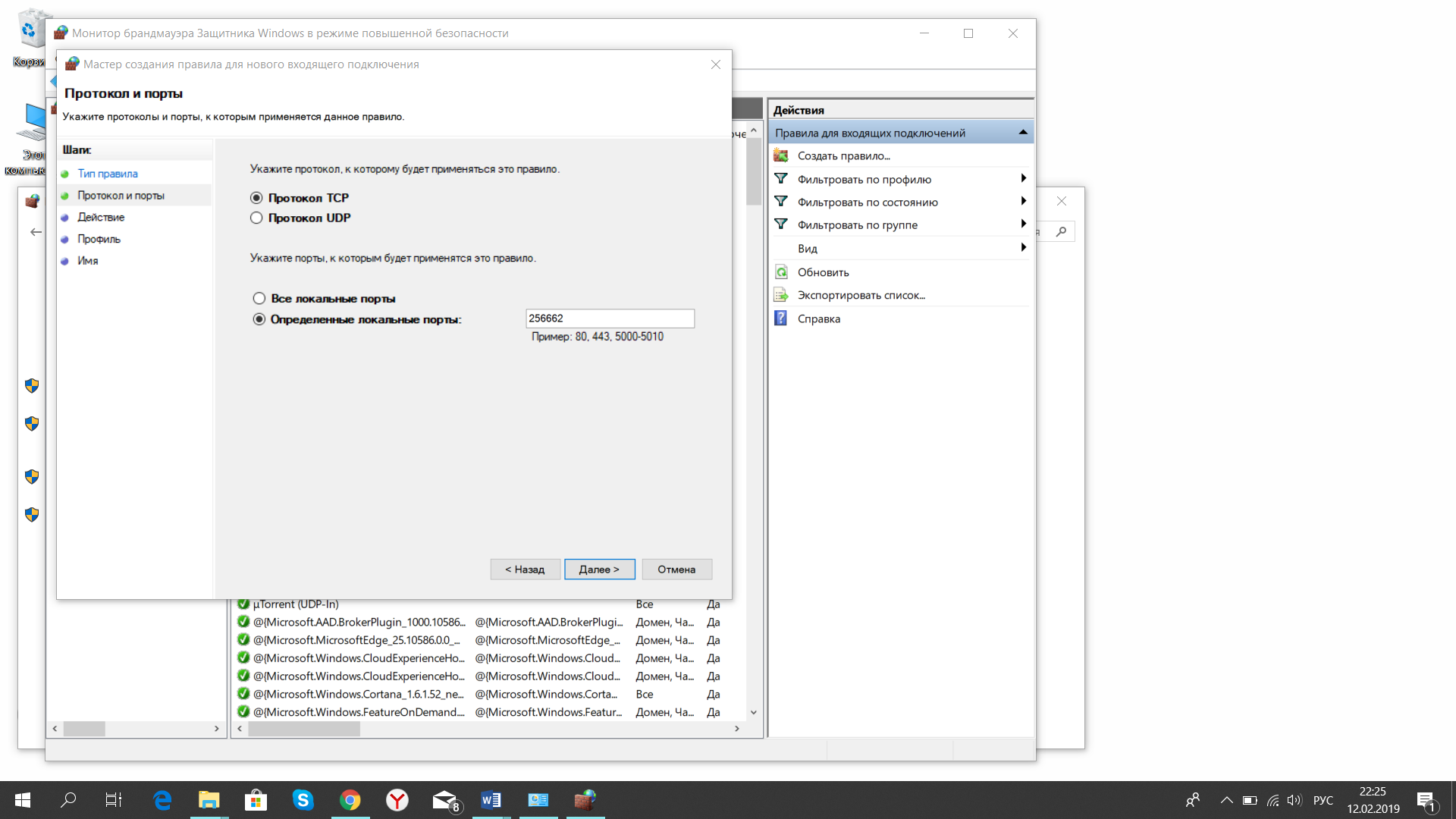Click the 'Далее >' button
Screen dimensions: 1456x819
click(599, 570)
